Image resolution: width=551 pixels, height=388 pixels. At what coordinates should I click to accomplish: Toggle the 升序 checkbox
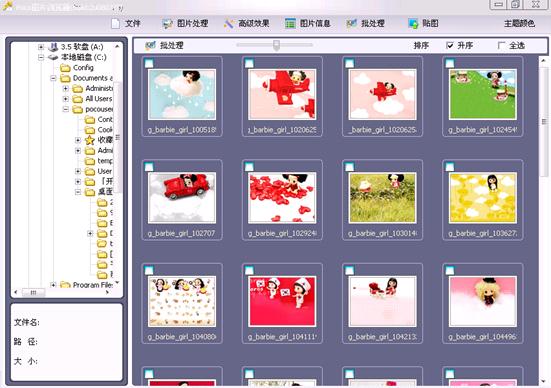449,45
